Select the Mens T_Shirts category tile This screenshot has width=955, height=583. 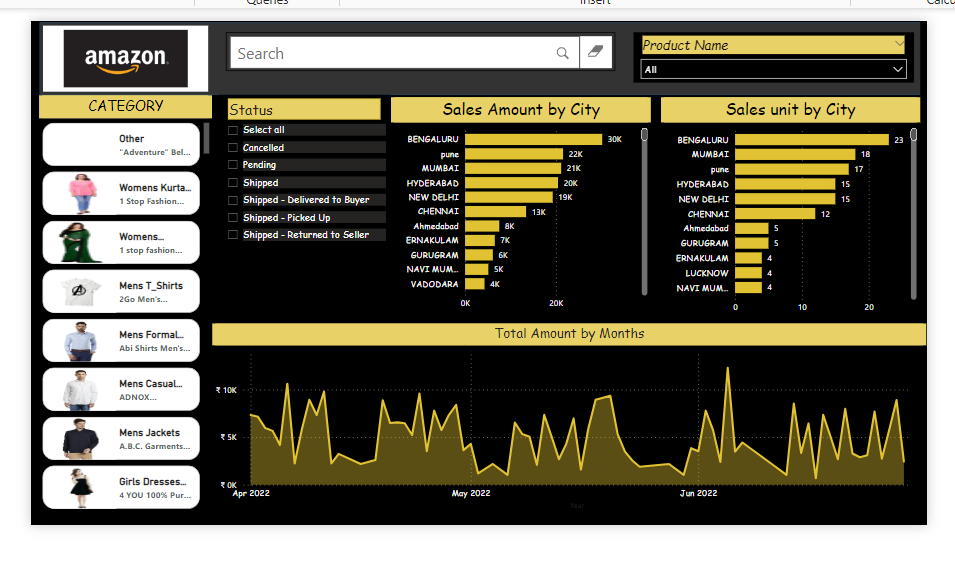point(121,291)
